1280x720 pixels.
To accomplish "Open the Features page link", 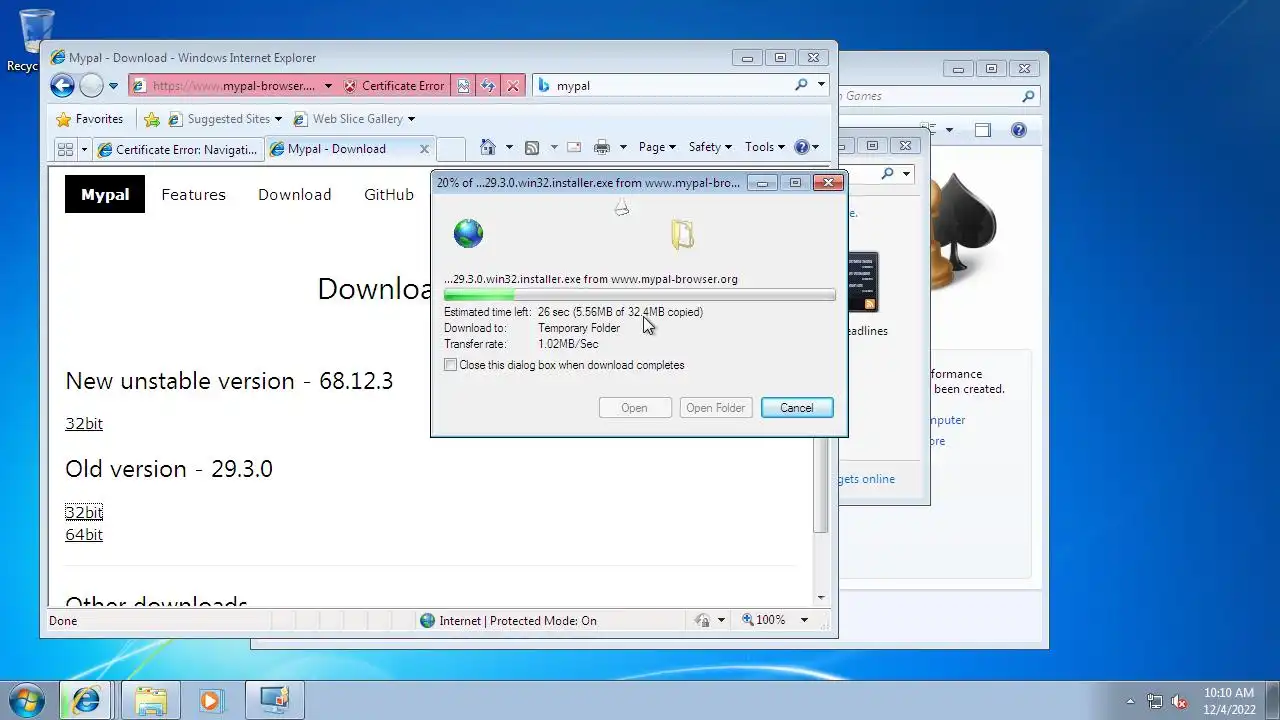I will pos(193,195).
